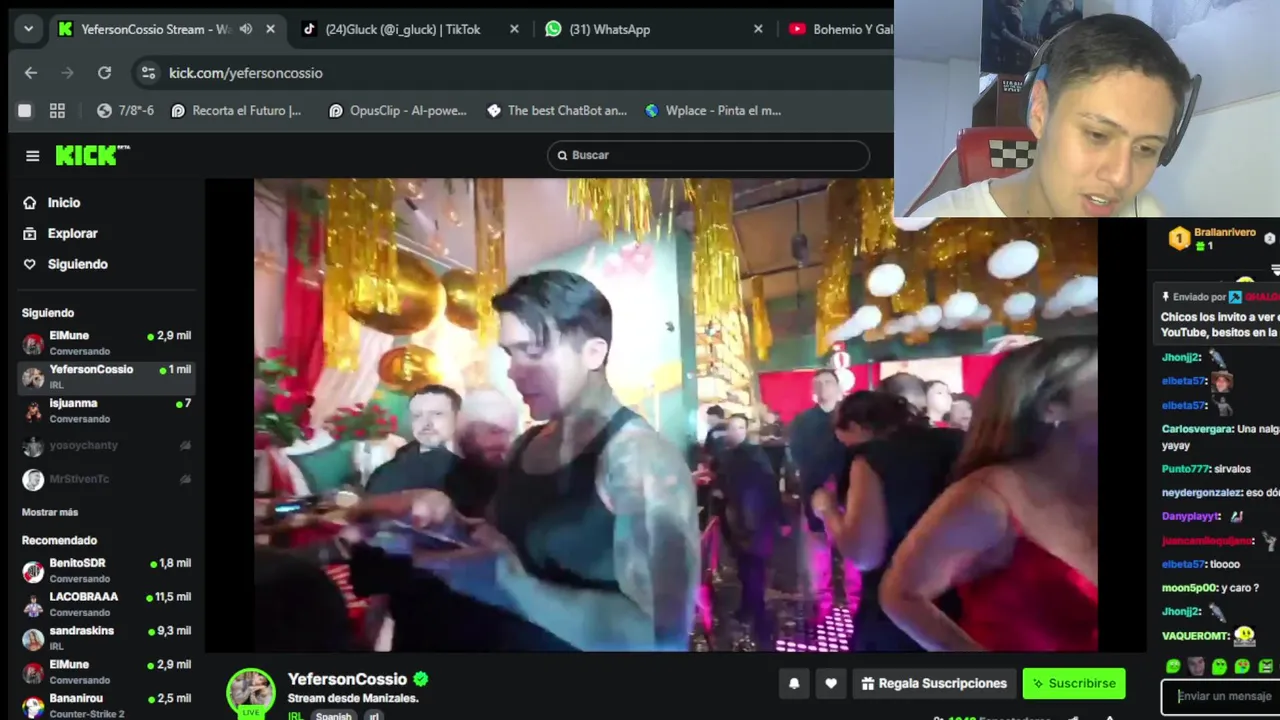This screenshot has height=720, width=1280.
Task: Click the first square bookmark icon
Action: click(25, 111)
